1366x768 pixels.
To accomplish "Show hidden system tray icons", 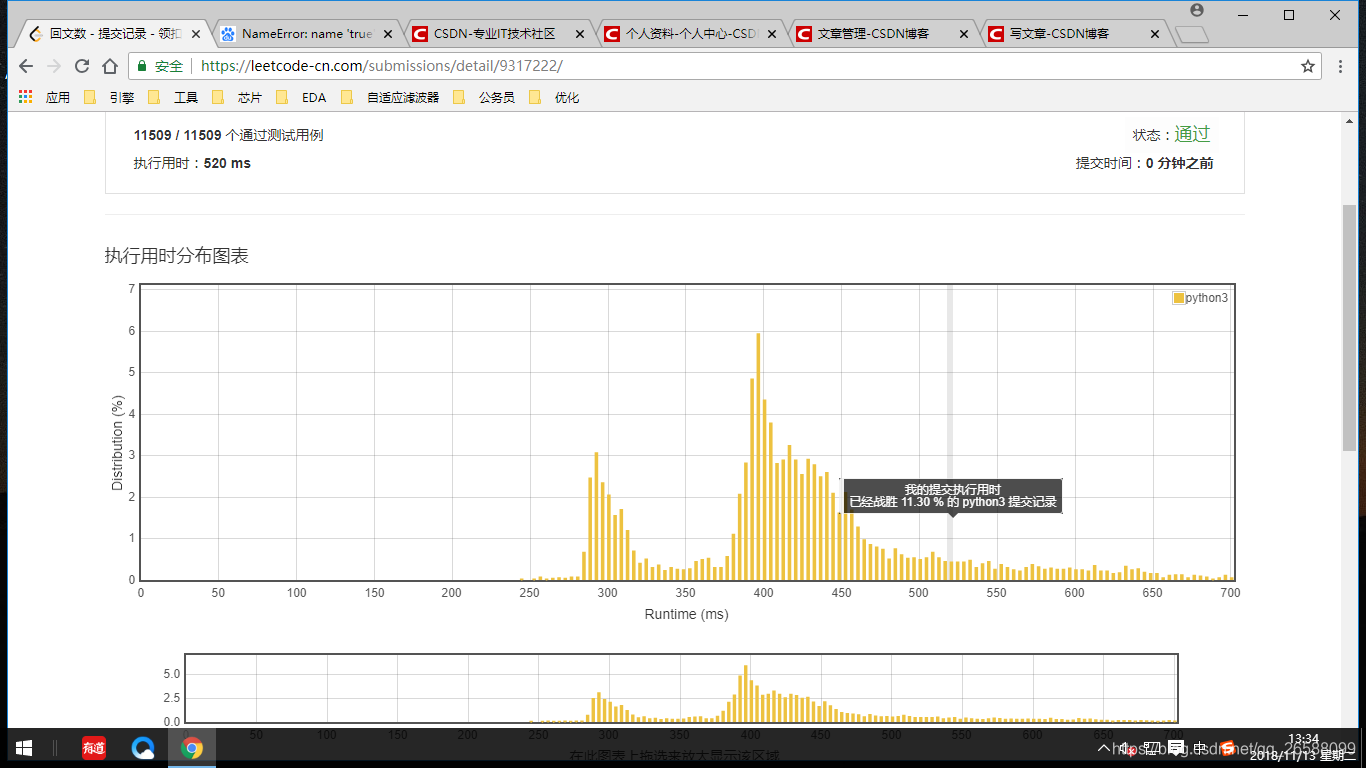I will [1104, 748].
